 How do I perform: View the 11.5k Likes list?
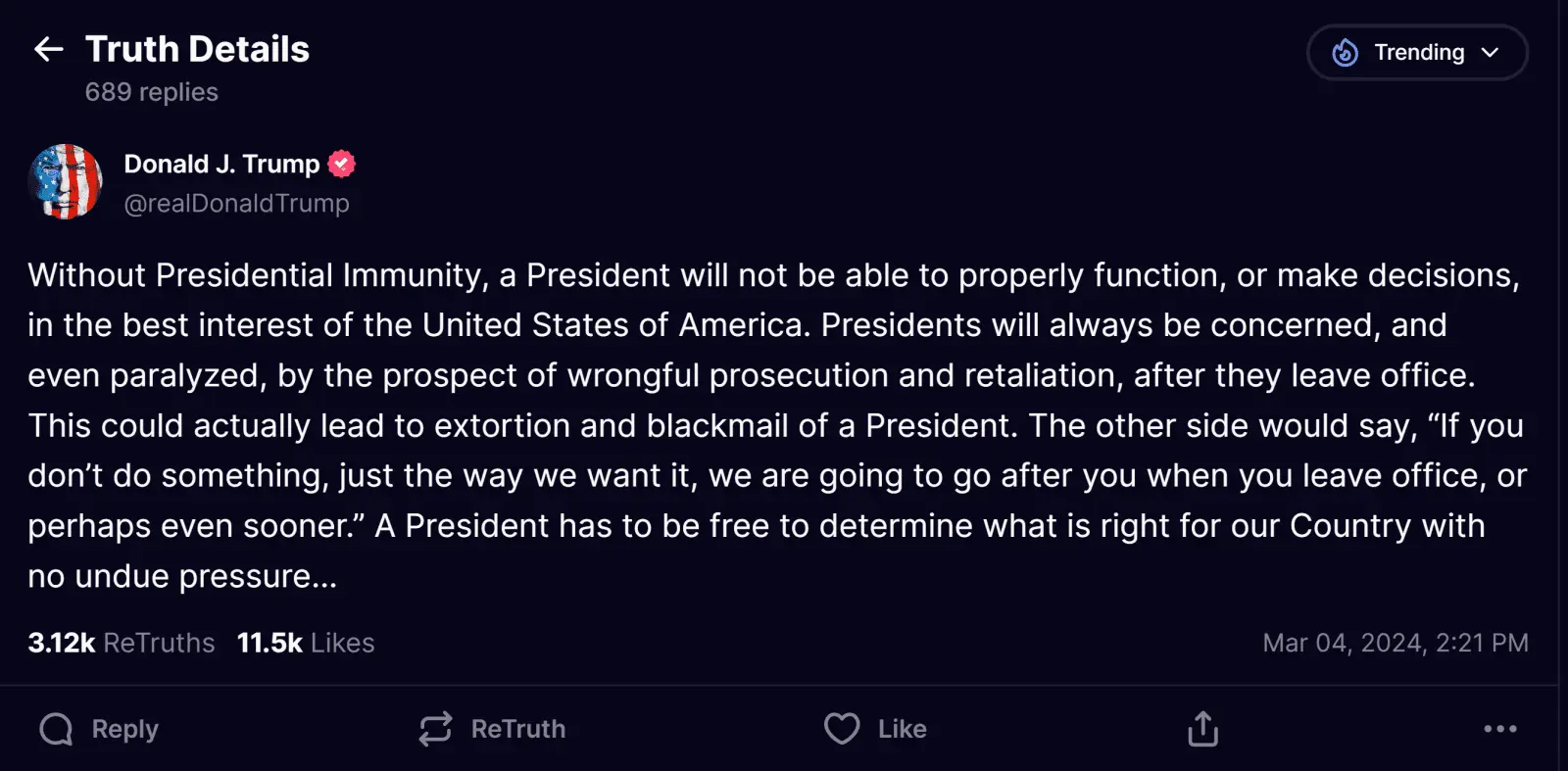[306, 643]
